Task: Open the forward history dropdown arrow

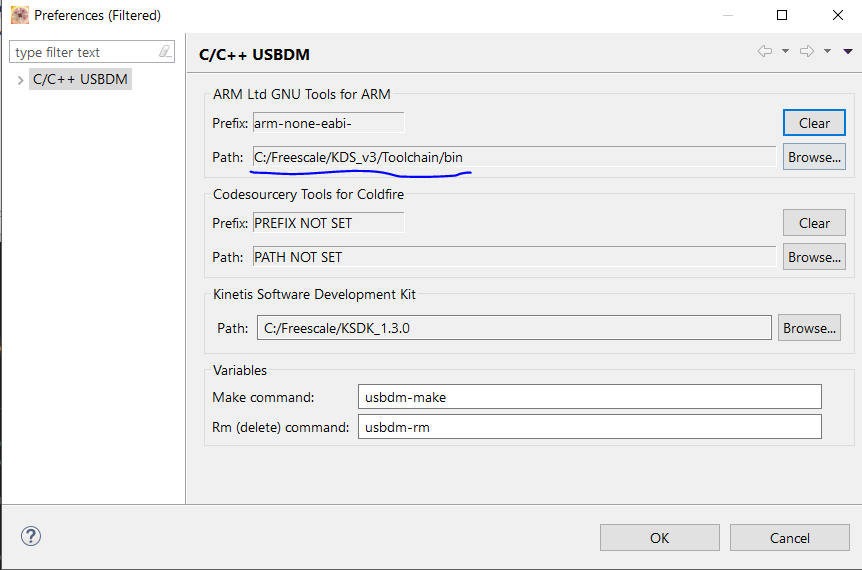Action: 827,51
